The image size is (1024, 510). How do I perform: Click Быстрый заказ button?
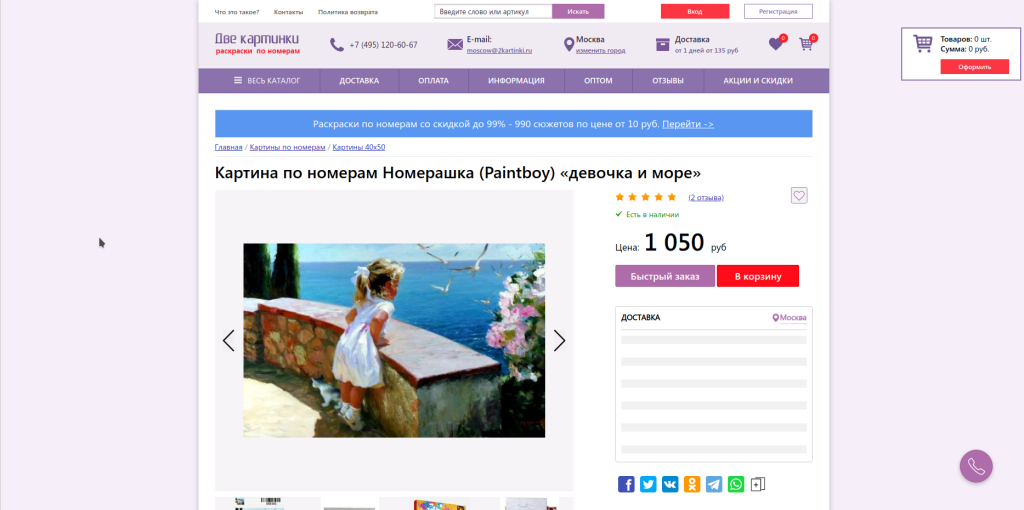pos(665,276)
